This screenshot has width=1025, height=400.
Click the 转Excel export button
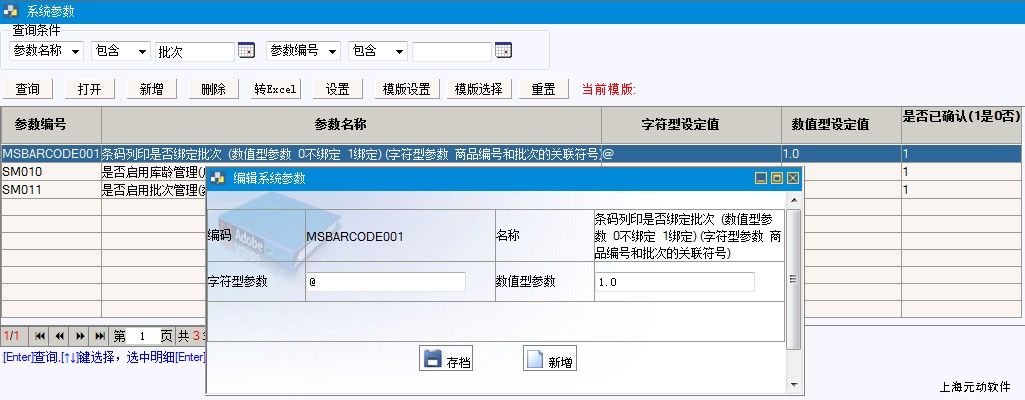[x=275, y=89]
